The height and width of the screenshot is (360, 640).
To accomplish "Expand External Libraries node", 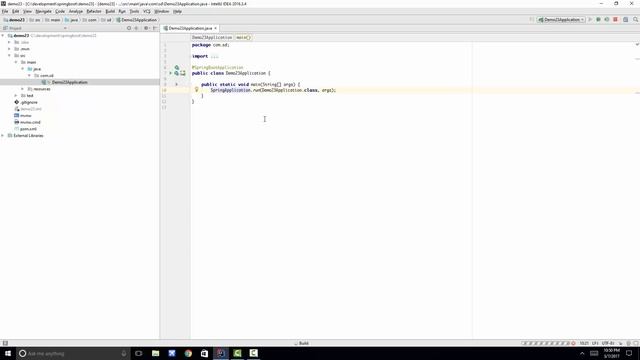I will pos(3,136).
